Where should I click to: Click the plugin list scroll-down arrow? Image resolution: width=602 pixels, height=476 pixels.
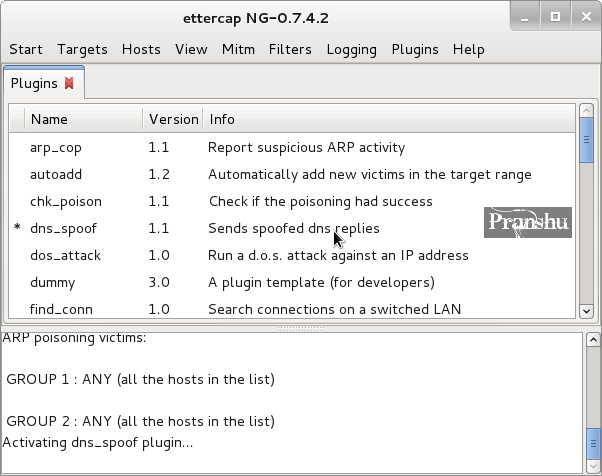tap(586, 311)
